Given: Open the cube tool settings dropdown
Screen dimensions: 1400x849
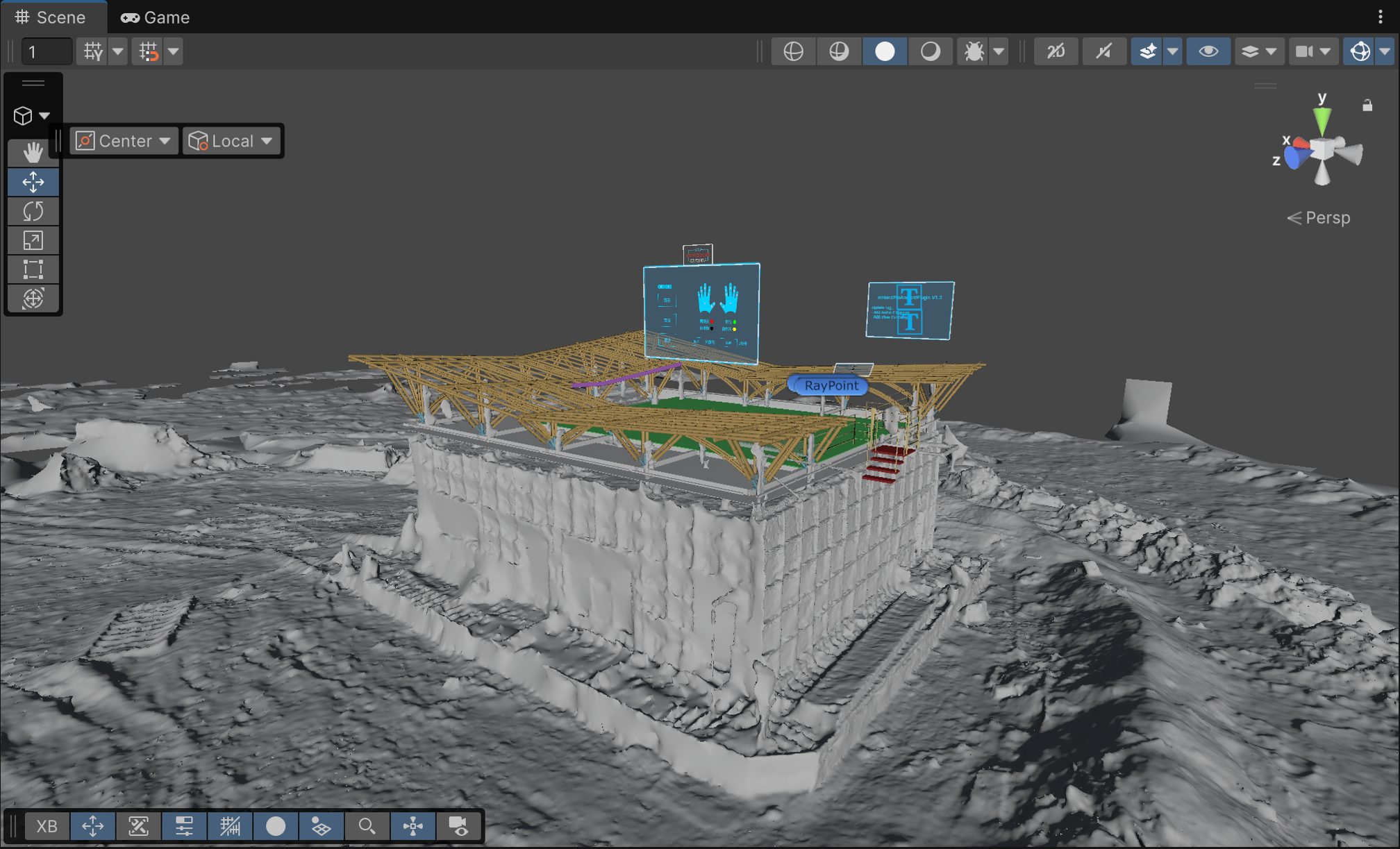Looking at the screenshot, I should coord(32,115).
